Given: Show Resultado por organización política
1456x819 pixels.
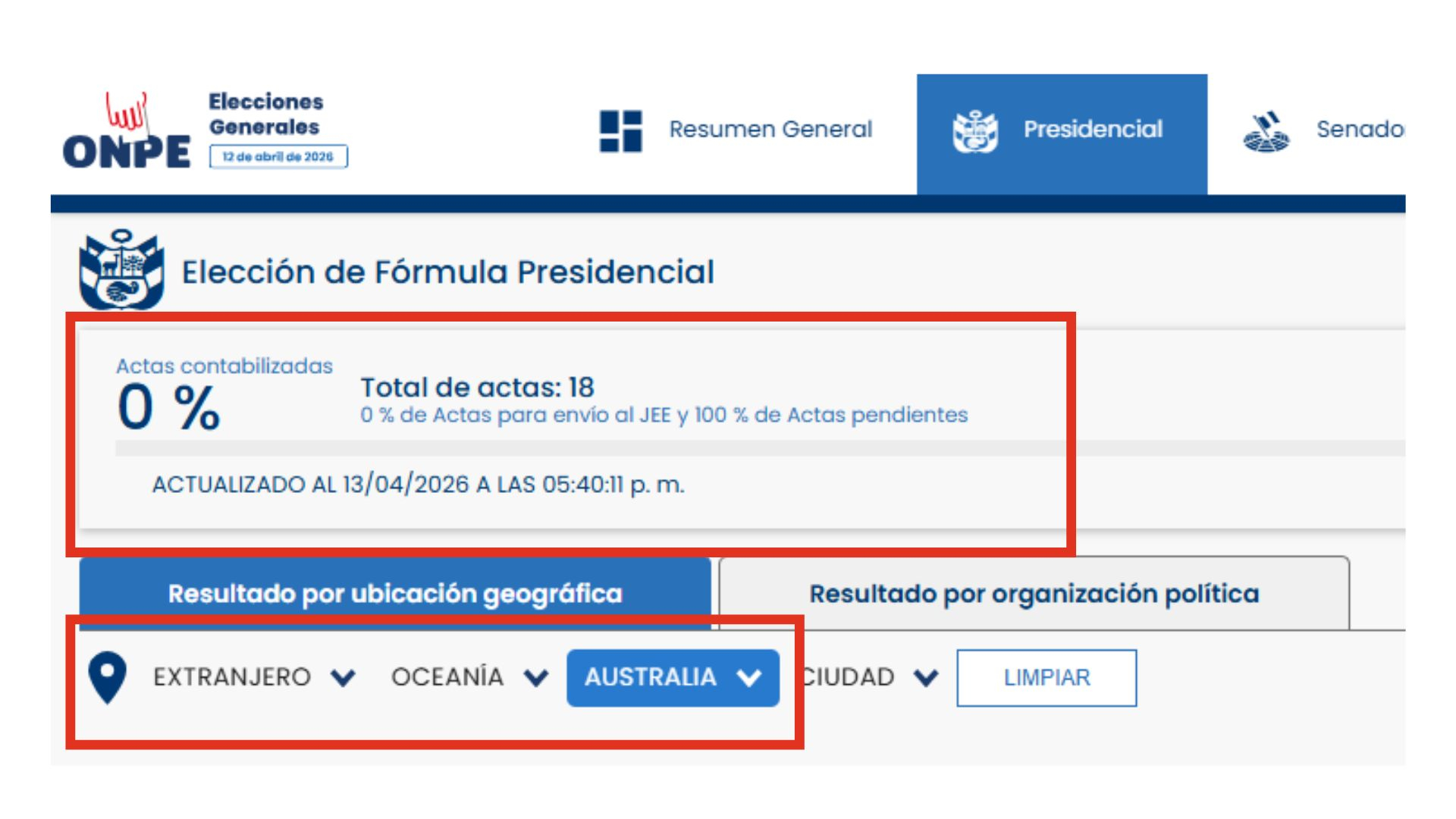Looking at the screenshot, I should (x=1034, y=594).
